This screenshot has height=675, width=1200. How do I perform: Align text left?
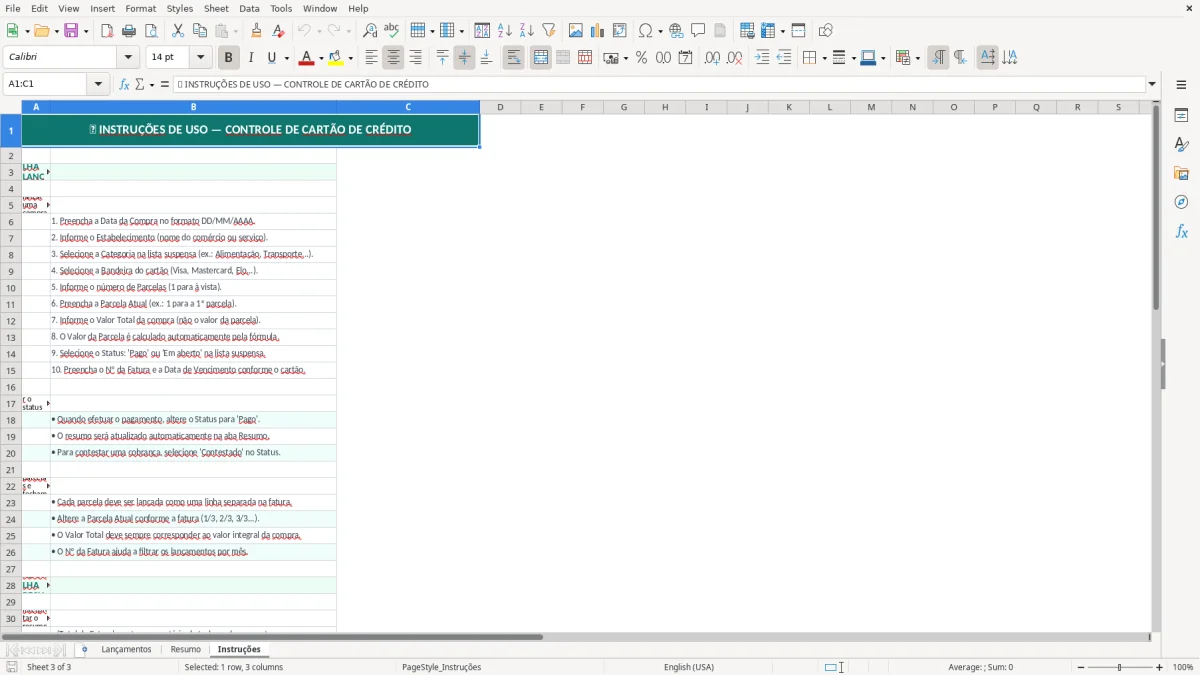371,58
